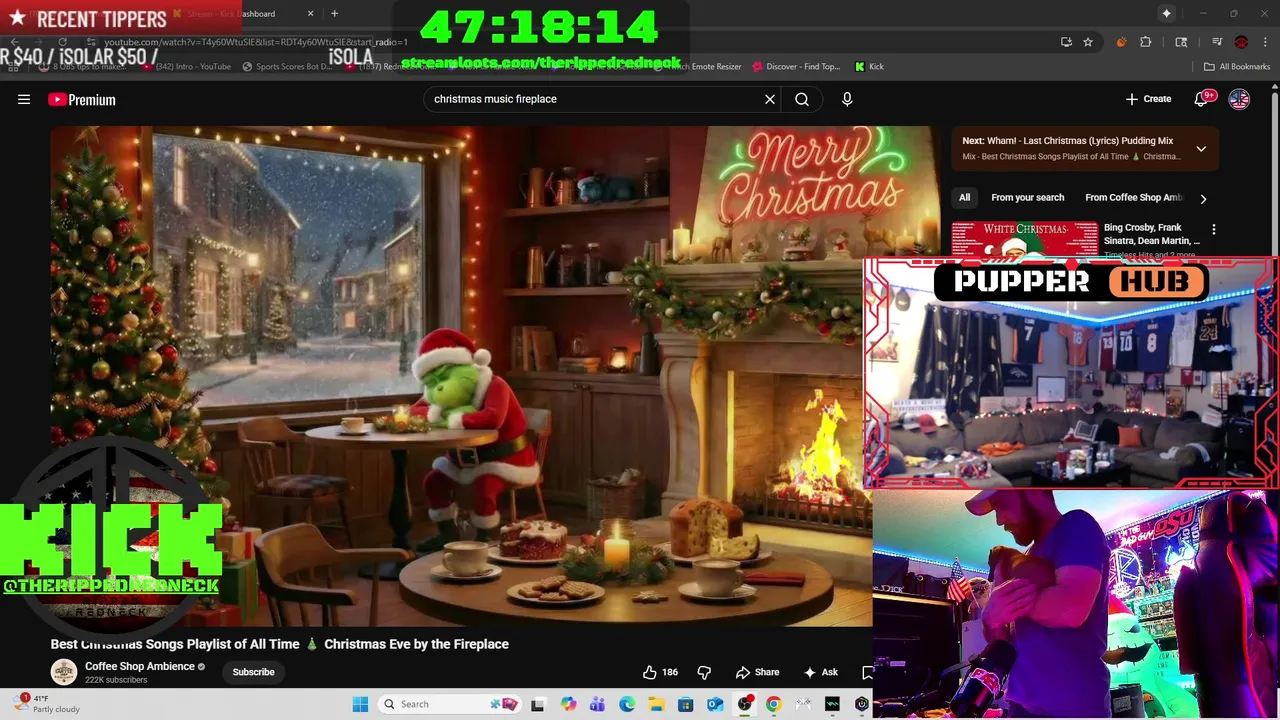Show more filter chips with right arrow
This screenshot has width=1280, height=720.
coord(1203,199)
